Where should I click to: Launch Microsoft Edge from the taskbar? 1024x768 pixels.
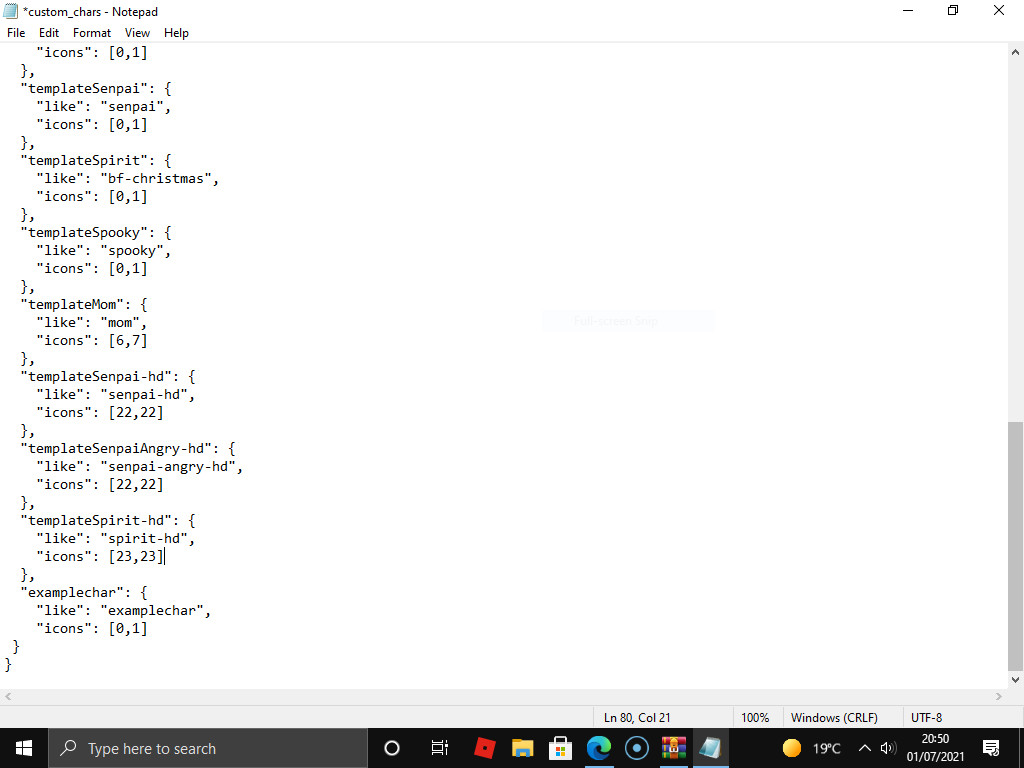pyautogui.click(x=598, y=748)
